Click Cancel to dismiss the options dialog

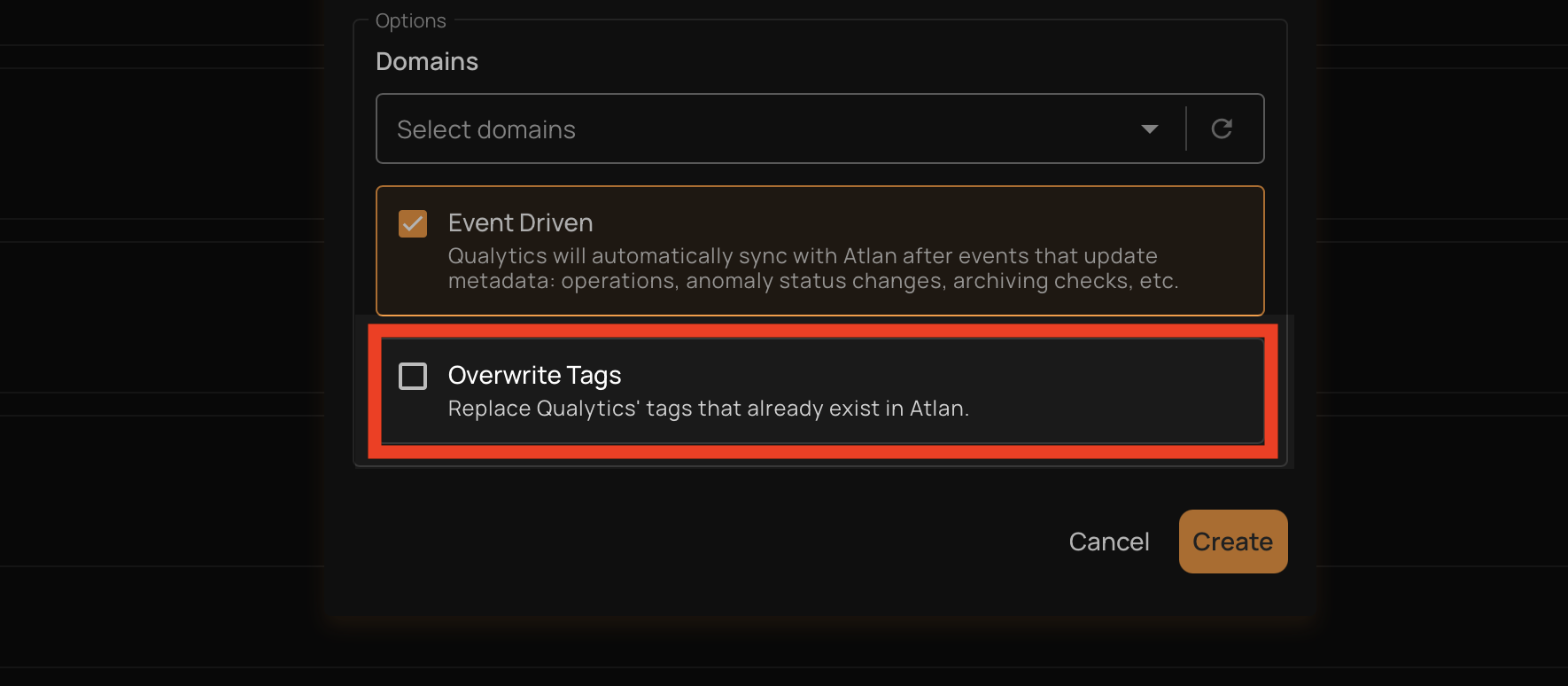coord(1108,541)
